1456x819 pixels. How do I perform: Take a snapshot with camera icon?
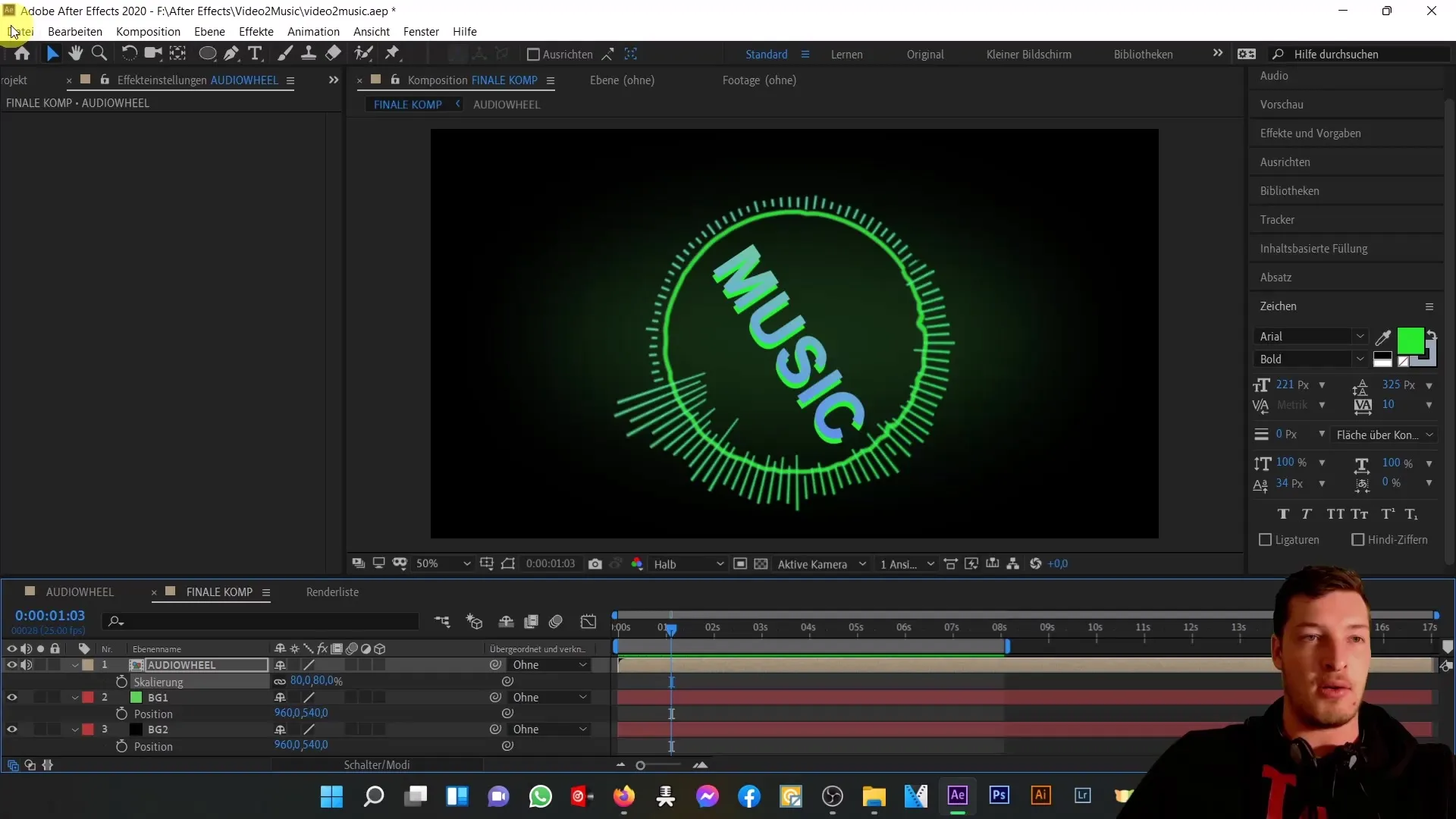tap(595, 564)
